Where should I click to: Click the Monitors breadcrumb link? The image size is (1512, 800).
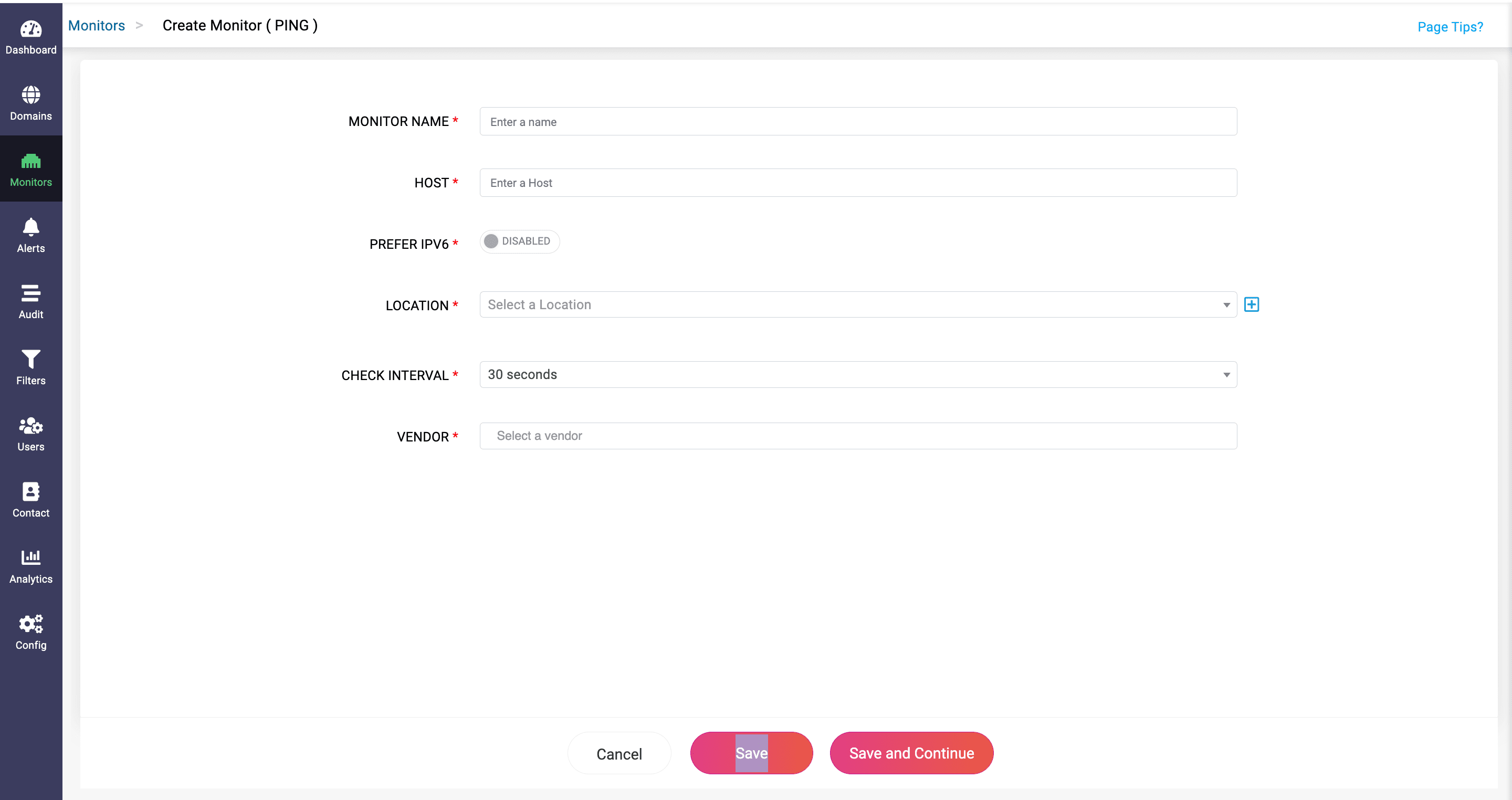pyautogui.click(x=96, y=26)
